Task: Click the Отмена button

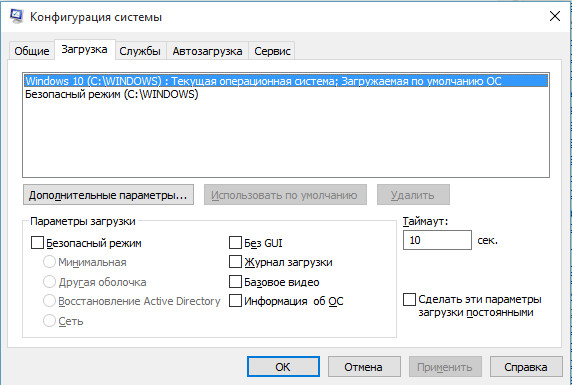Action: click(x=364, y=367)
